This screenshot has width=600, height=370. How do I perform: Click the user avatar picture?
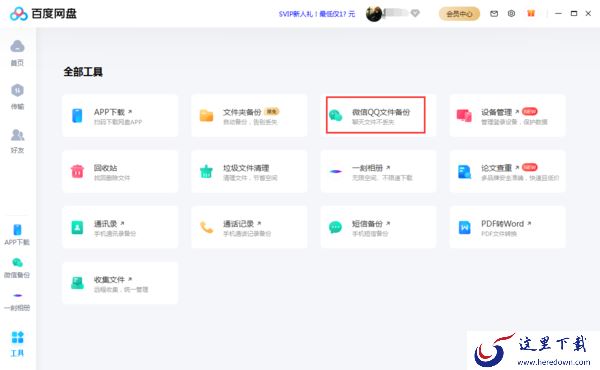coord(374,14)
